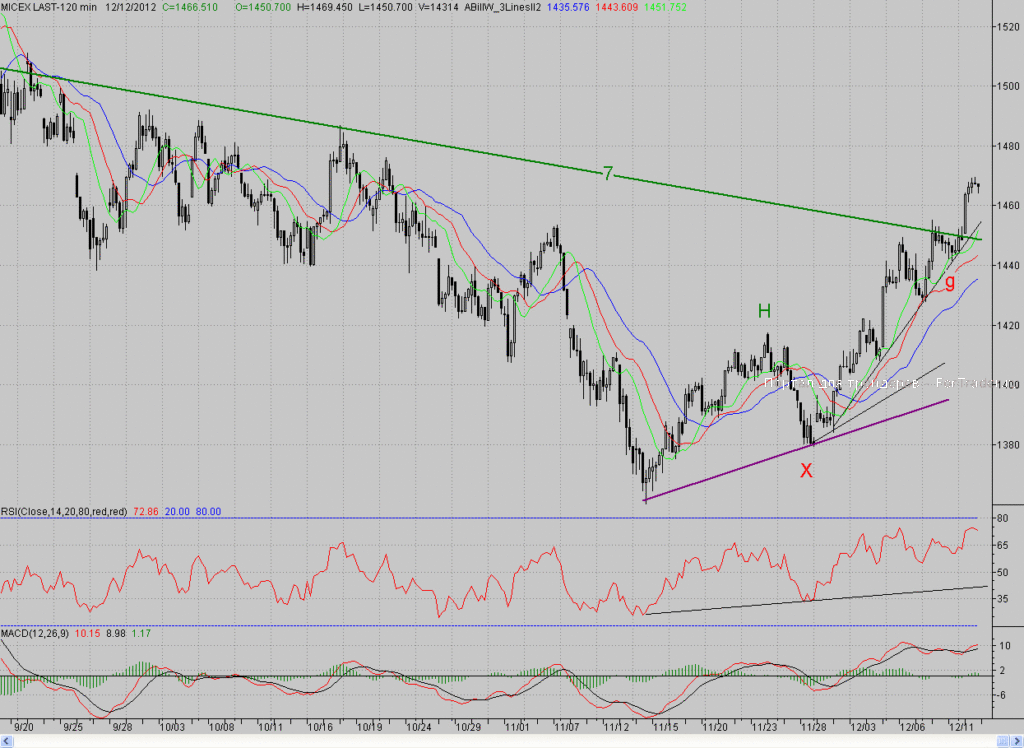Click the ABillW_3LinesII2 indicator name
Image resolution: width=1024 pixels, height=748 pixels.
pyautogui.click(x=502, y=7)
